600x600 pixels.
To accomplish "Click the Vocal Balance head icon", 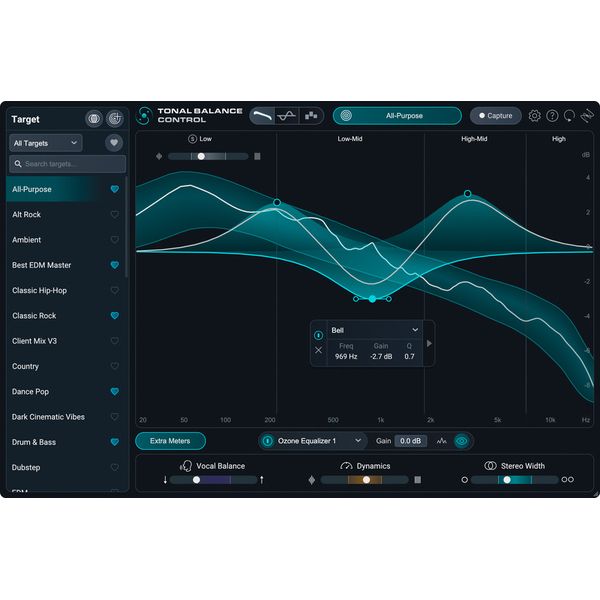I will click(186, 466).
